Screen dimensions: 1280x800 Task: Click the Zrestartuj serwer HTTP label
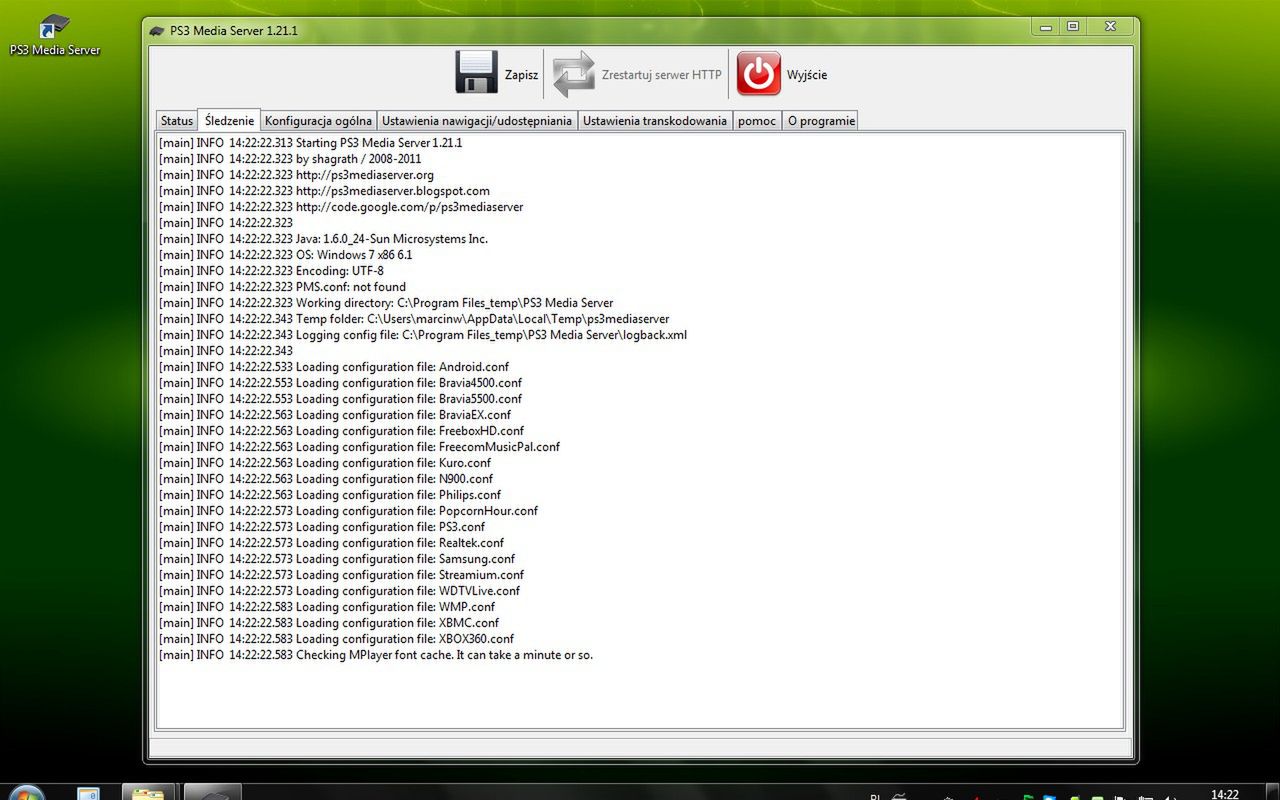click(661, 75)
